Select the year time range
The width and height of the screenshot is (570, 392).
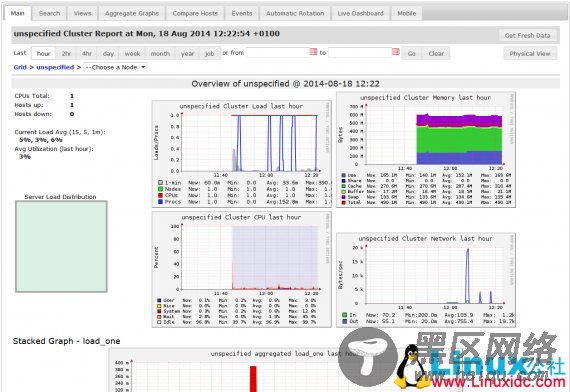tap(187, 53)
